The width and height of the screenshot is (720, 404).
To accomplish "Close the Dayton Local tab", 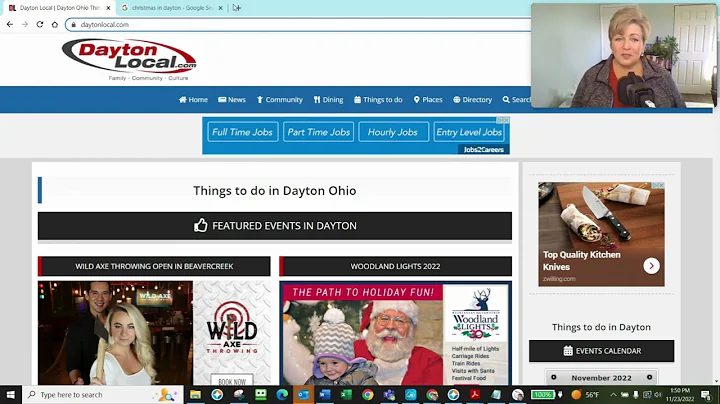I will tap(108, 8).
